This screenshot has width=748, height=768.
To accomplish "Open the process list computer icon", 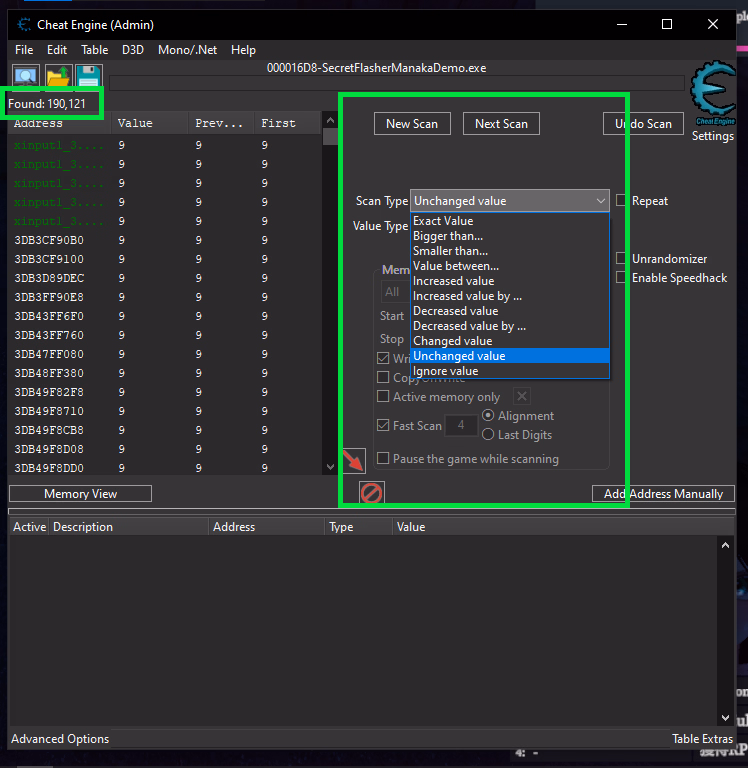I will coord(25,76).
